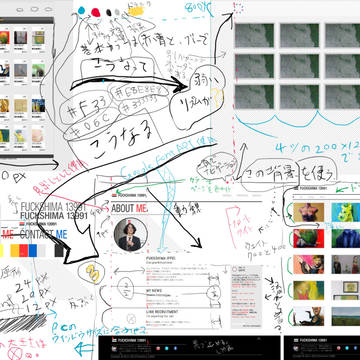This screenshot has height=360, width=360.
Task: Click cyan social icon in middle black footer
Action: point(167,348)
